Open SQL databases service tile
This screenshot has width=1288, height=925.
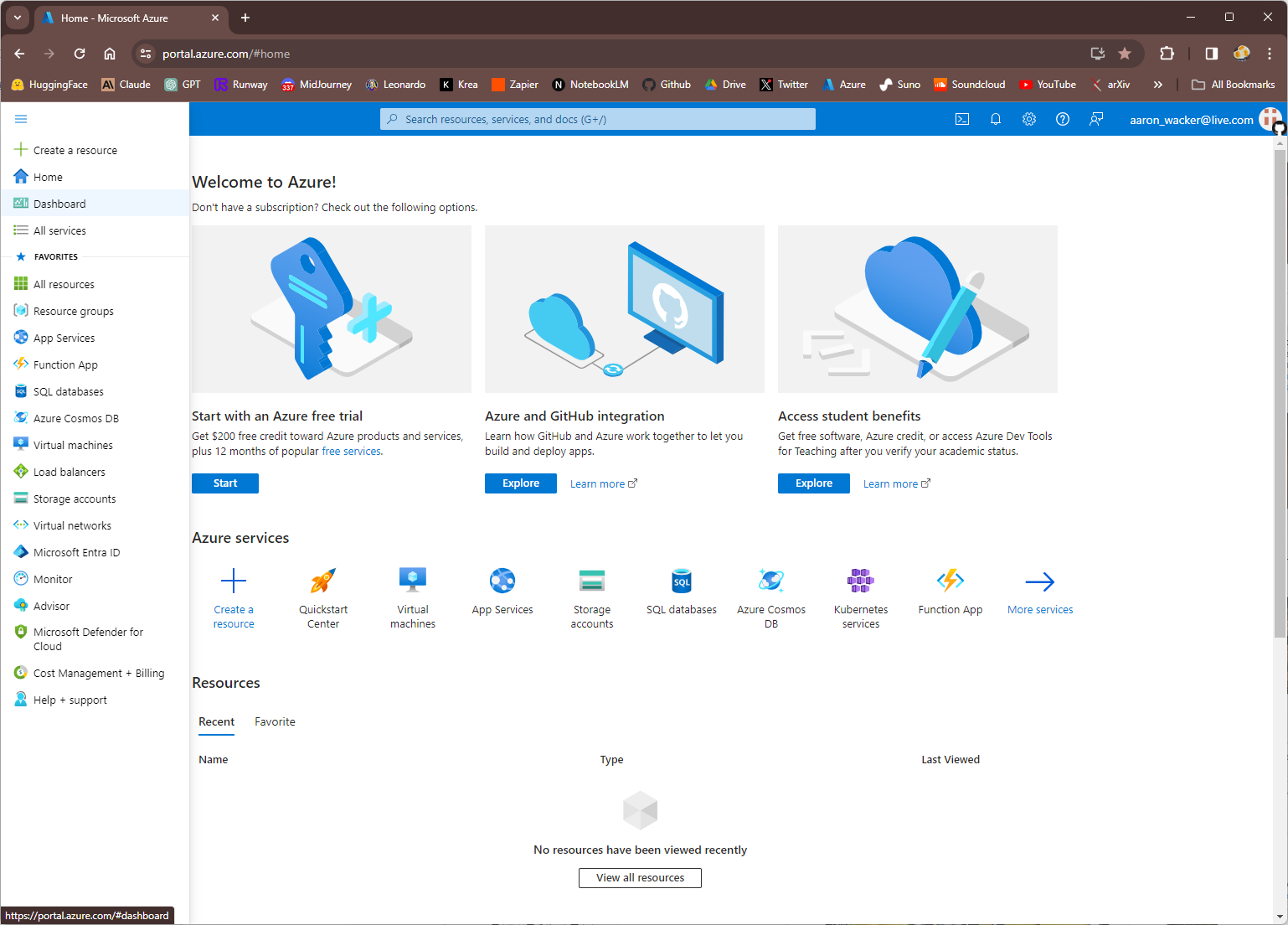pos(682,592)
